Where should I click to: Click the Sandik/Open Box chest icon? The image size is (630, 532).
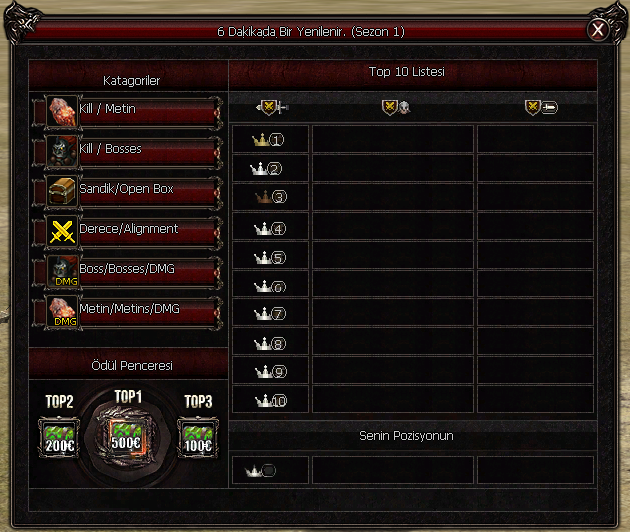click(62, 192)
